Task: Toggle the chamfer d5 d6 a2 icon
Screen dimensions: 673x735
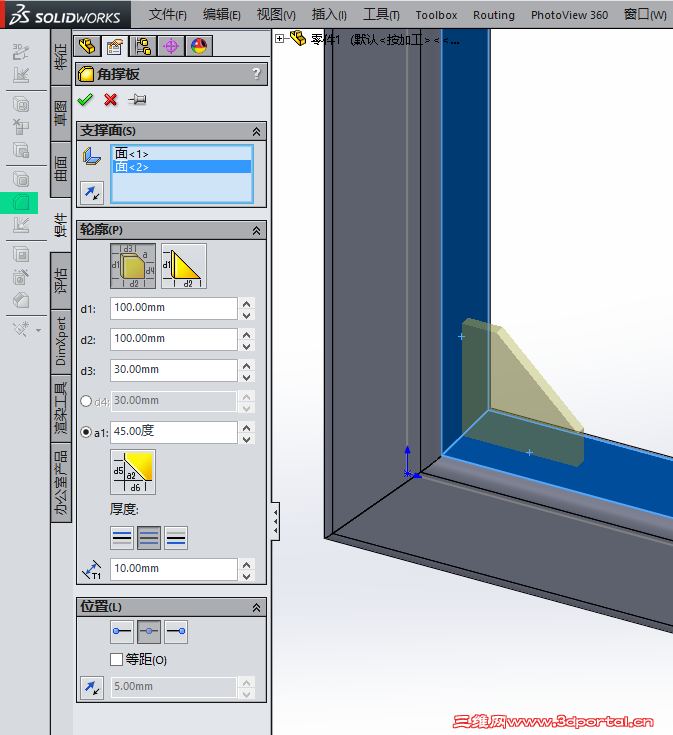Action: [133, 472]
